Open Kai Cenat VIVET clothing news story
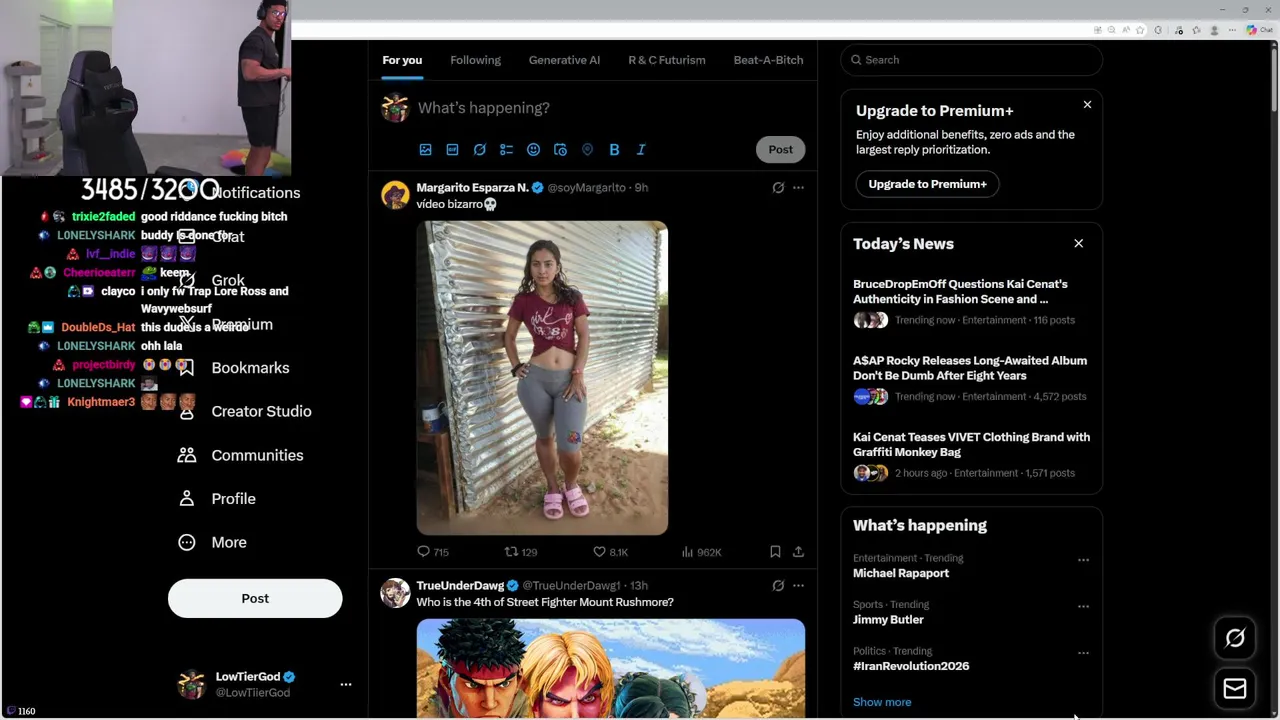Image resolution: width=1280 pixels, height=720 pixels. click(971, 455)
